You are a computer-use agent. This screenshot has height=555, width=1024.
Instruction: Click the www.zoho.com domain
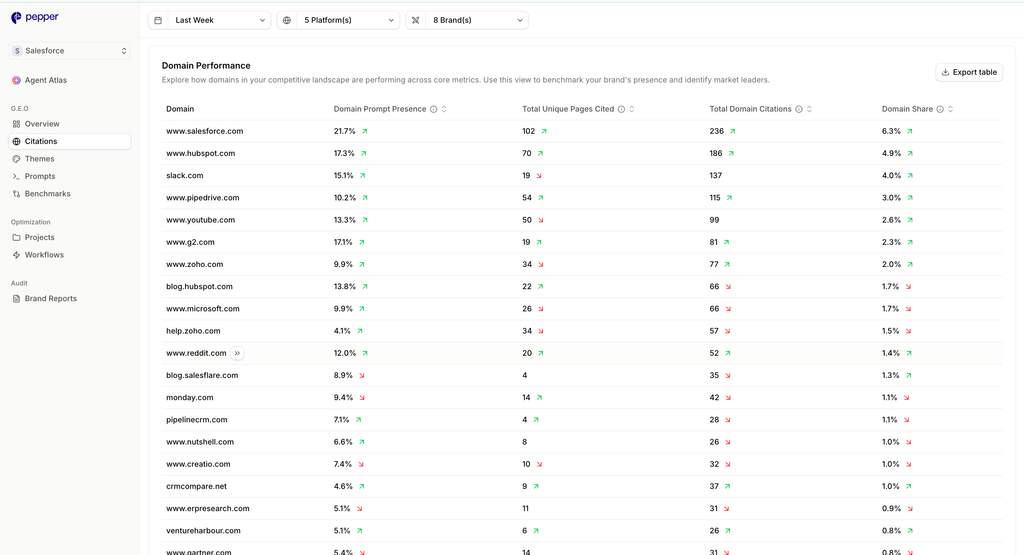(x=195, y=264)
